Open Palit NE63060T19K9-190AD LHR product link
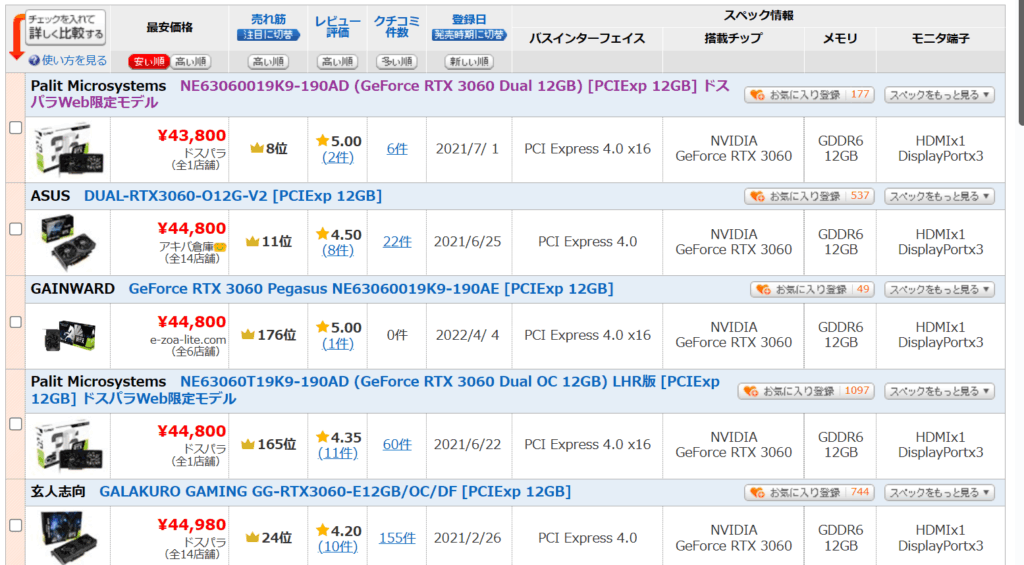Viewport: 1024px width, 565px height. tap(376, 390)
